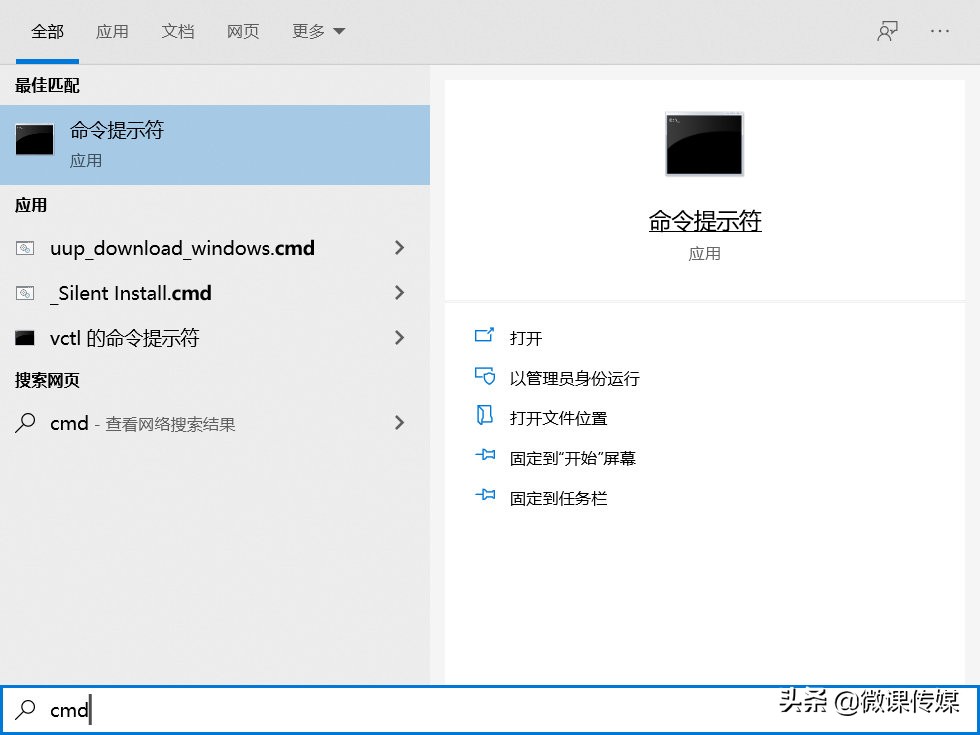
Task: Expand the chevron next to uup_download_windows.cmd
Action: (x=399, y=248)
